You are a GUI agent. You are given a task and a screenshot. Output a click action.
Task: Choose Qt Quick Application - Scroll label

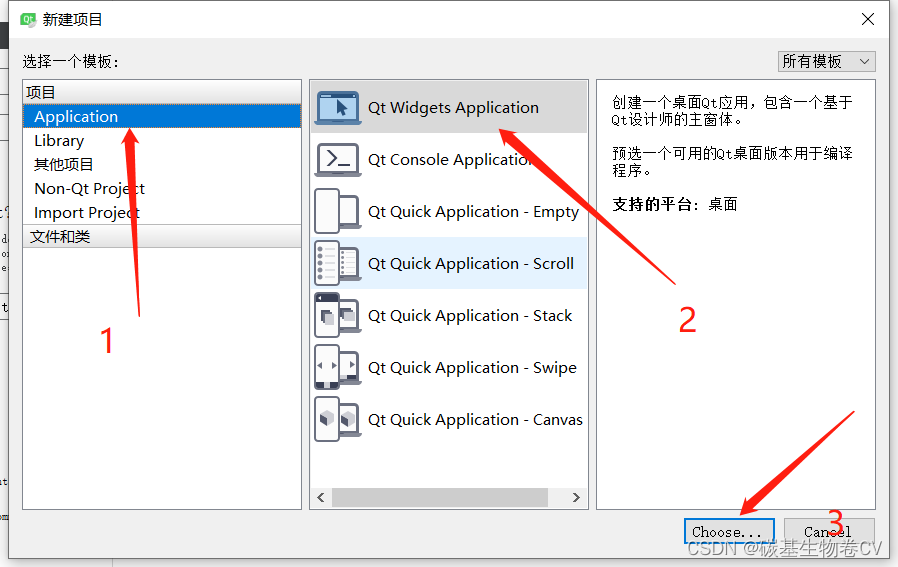(471, 263)
